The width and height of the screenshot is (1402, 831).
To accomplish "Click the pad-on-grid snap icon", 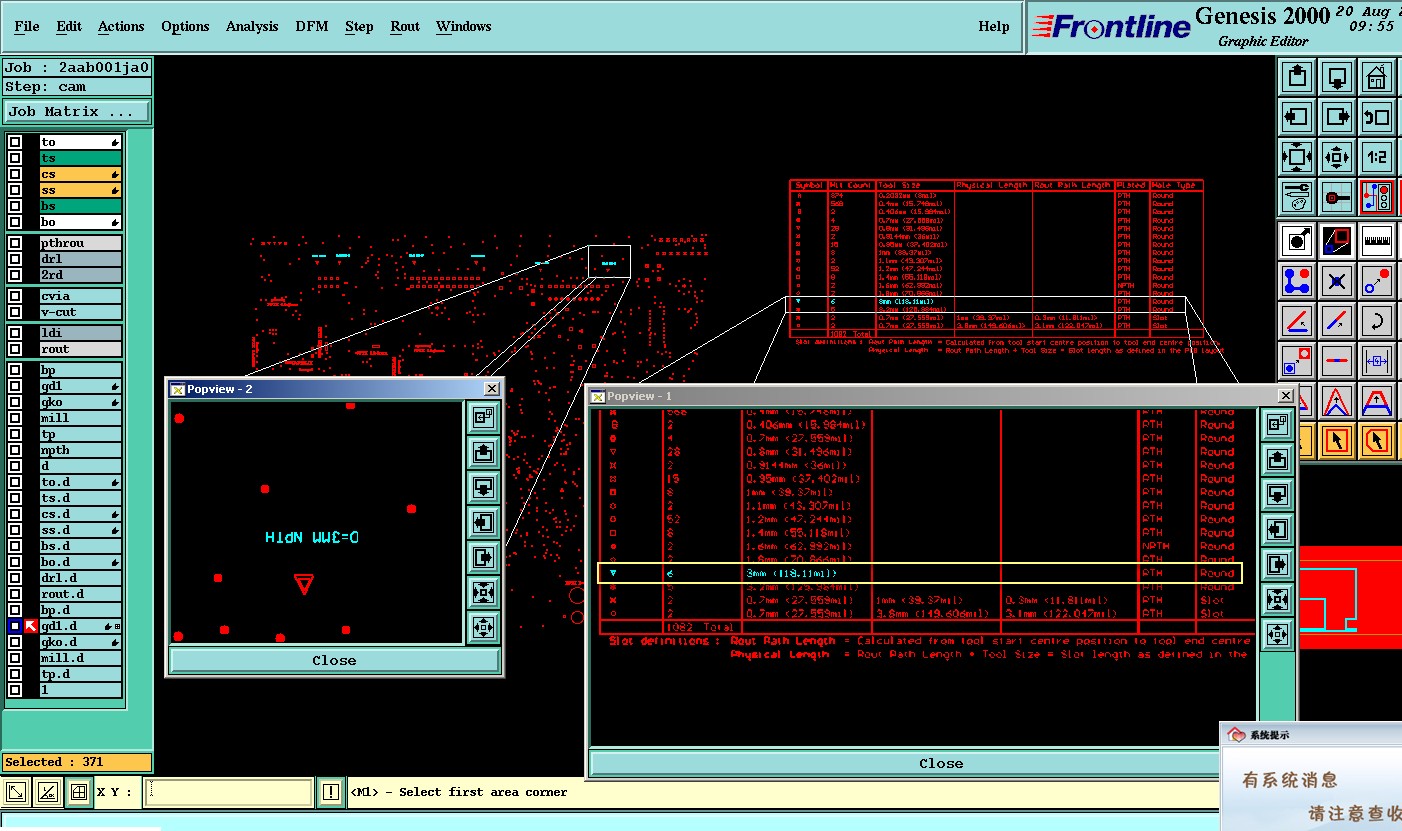I will point(1337,197).
